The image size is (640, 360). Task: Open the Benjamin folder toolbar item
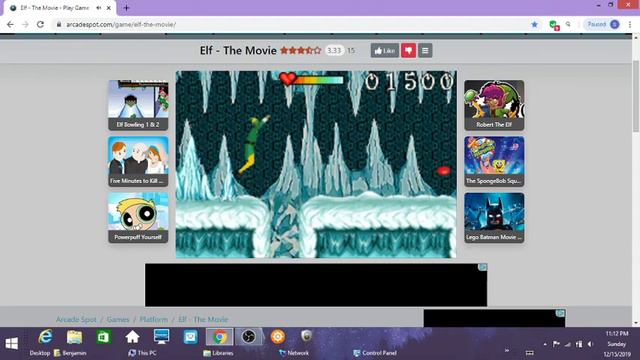pyautogui.click(x=70, y=353)
